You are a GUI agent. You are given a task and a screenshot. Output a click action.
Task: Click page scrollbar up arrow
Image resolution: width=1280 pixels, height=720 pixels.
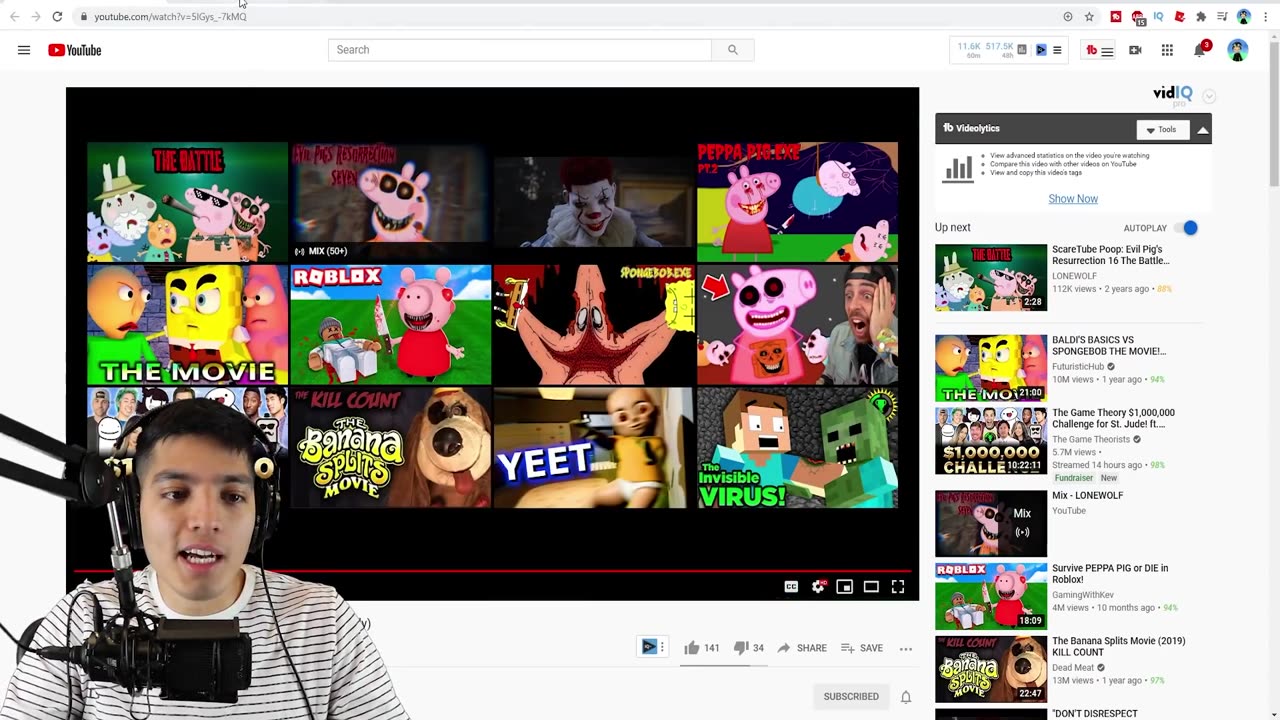[1274, 37]
